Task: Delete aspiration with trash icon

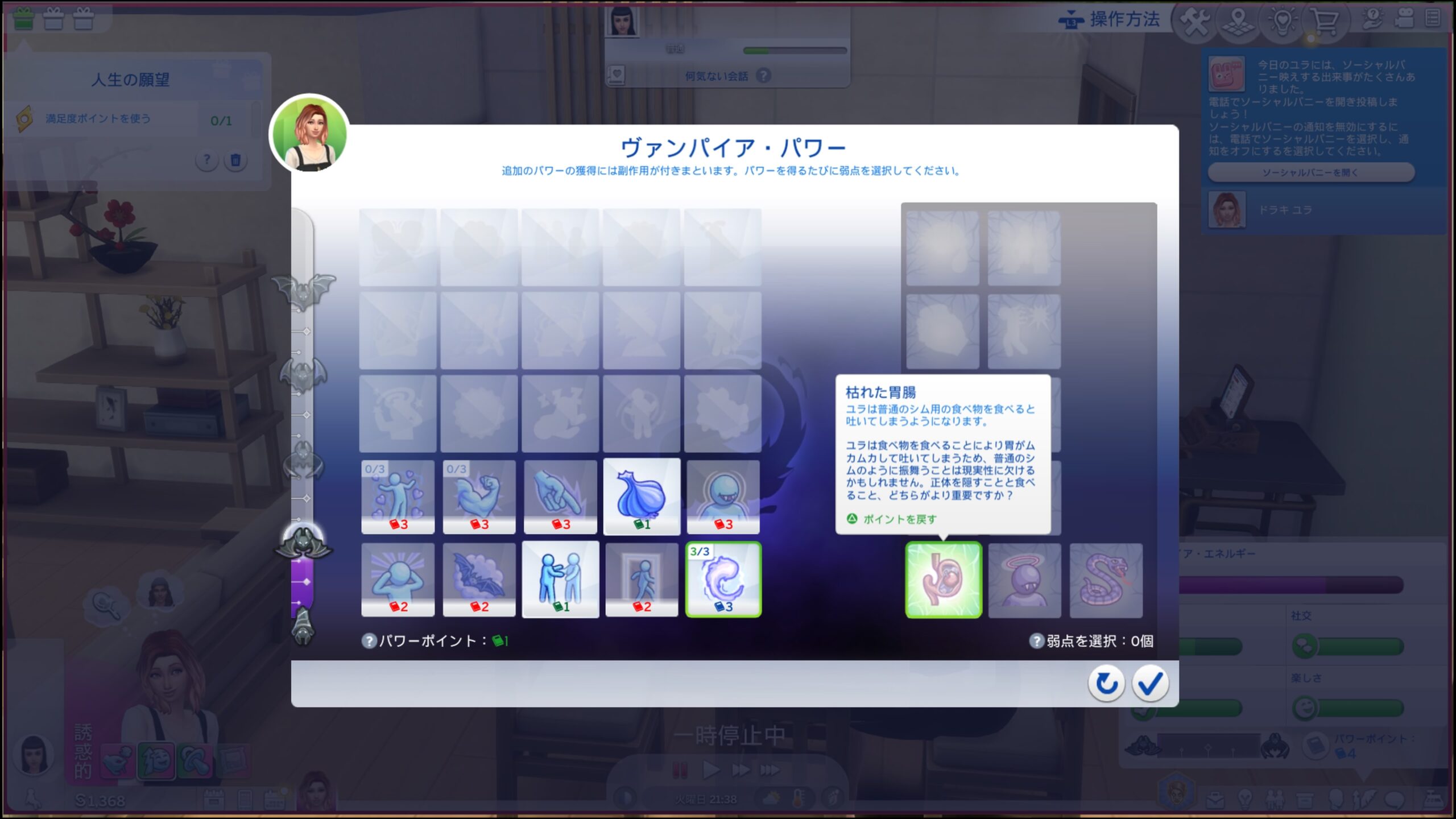Action: (235, 160)
